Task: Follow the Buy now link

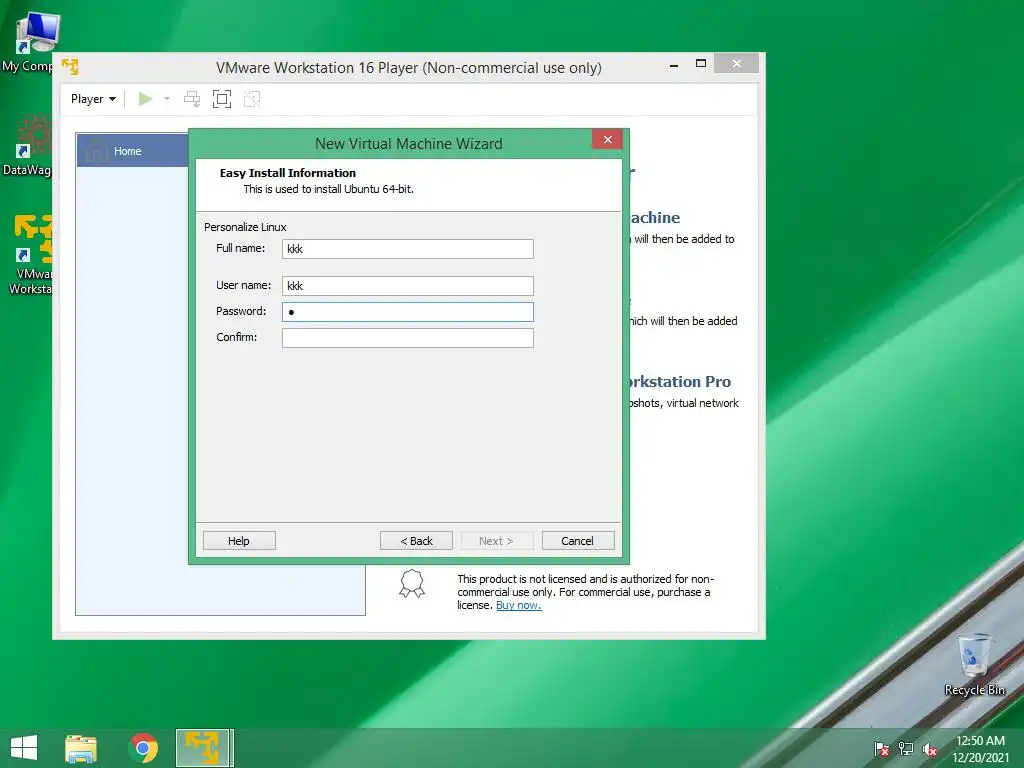Action: [519, 605]
